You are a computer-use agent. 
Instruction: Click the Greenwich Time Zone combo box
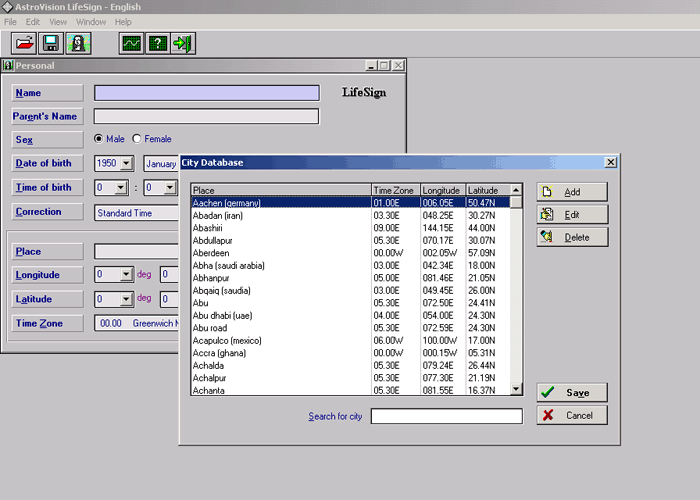click(137, 323)
